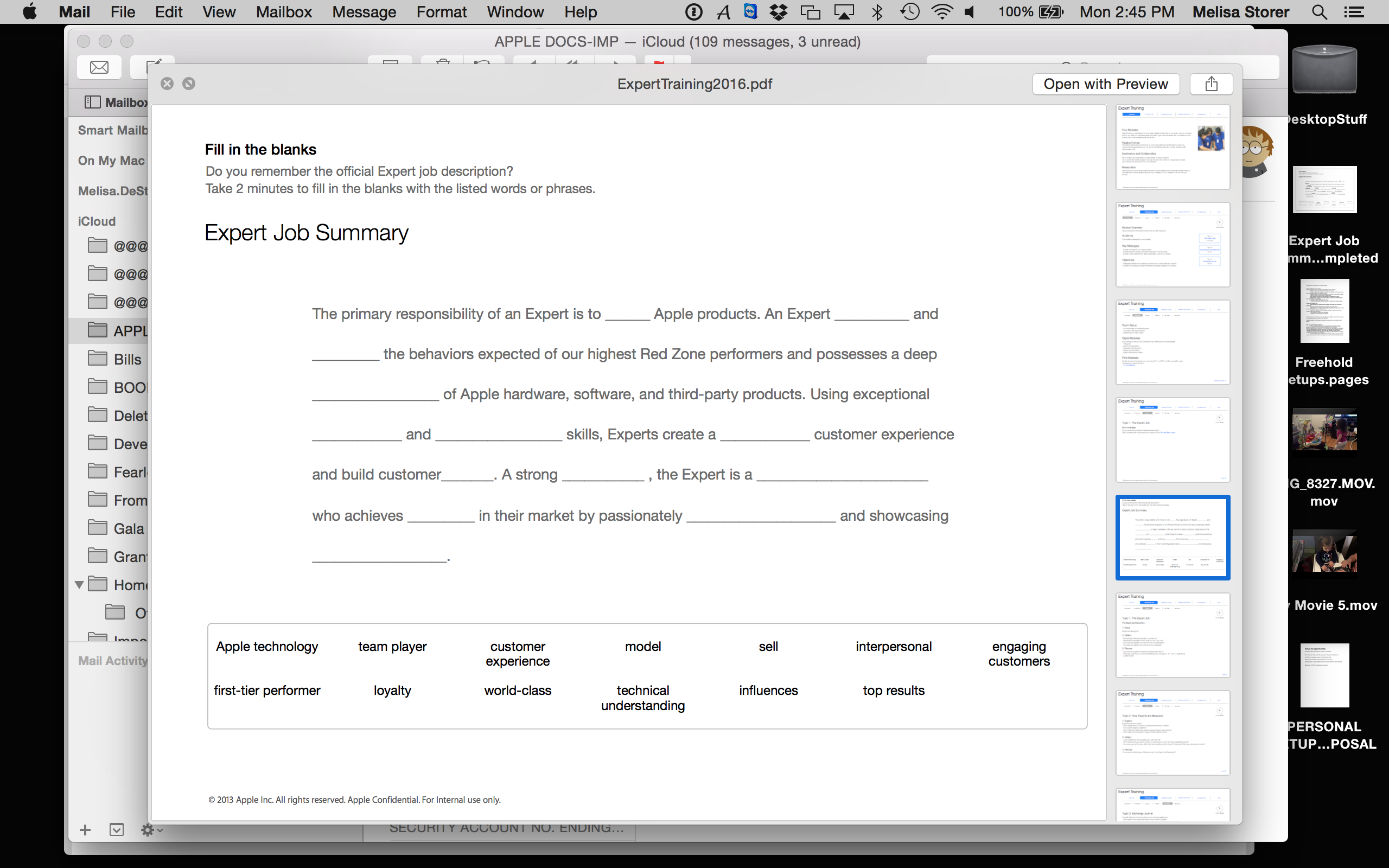1389x868 pixels.
Task: Open Spotlight search magnifier icon
Action: pos(1320,11)
